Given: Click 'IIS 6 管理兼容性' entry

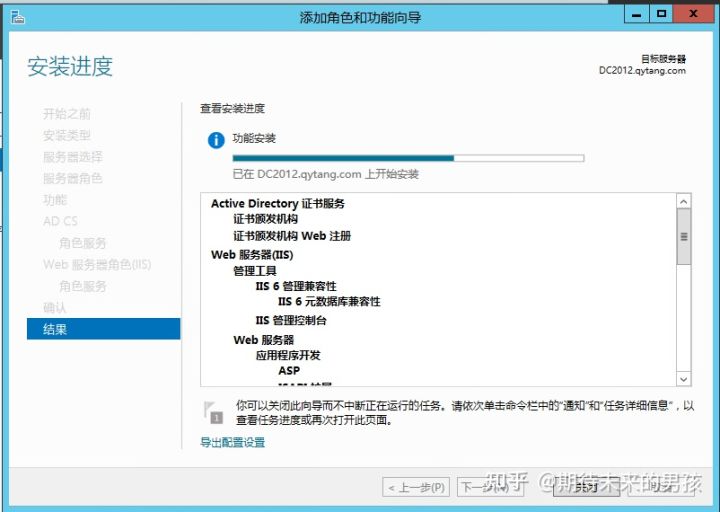Looking at the screenshot, I should 296,286.
